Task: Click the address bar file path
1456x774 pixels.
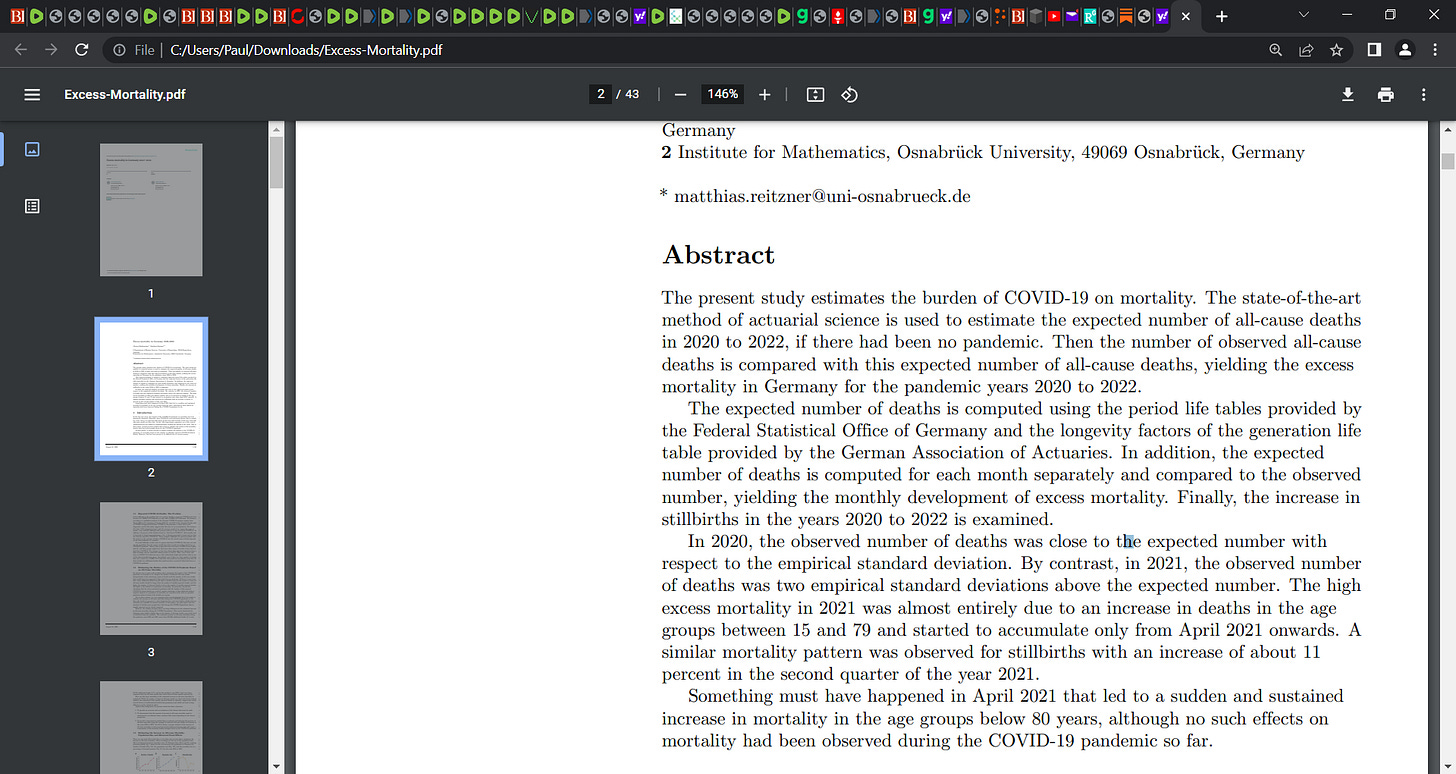Action: point(306,49)
